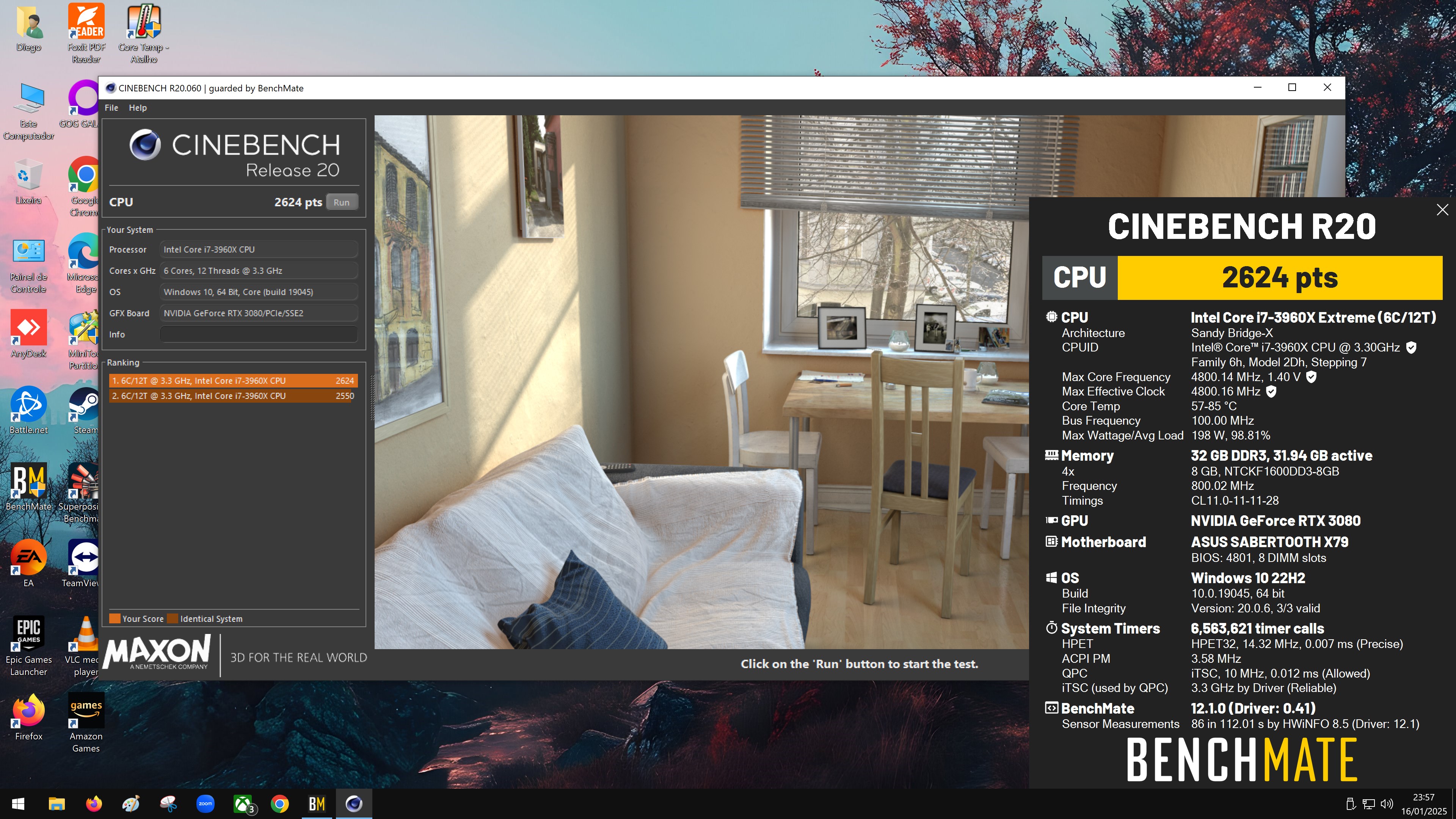Image resolution: width=1456 pixels, height=819 pixels.
Task: Open File Explorer in the taskbar
Action: point(56,803)
